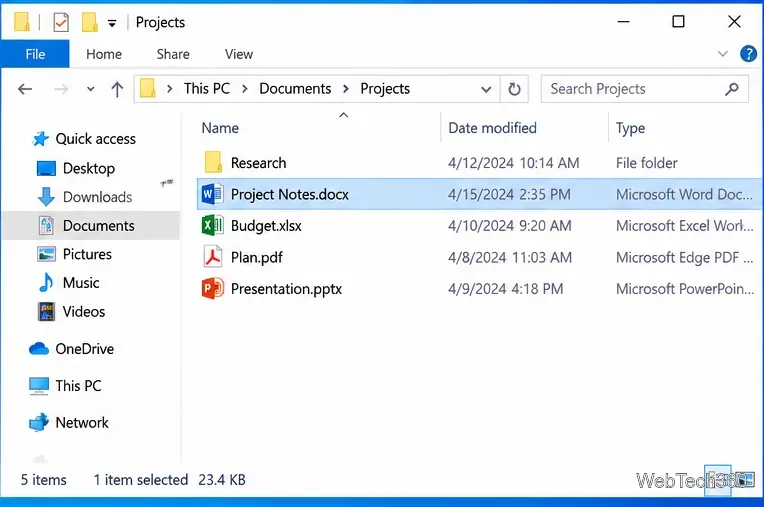Image resolution: width=764 pixels, height=507 pixels.
Task: Click the date 4/9/2024 4:18 PM
Action: coord(505,289)
